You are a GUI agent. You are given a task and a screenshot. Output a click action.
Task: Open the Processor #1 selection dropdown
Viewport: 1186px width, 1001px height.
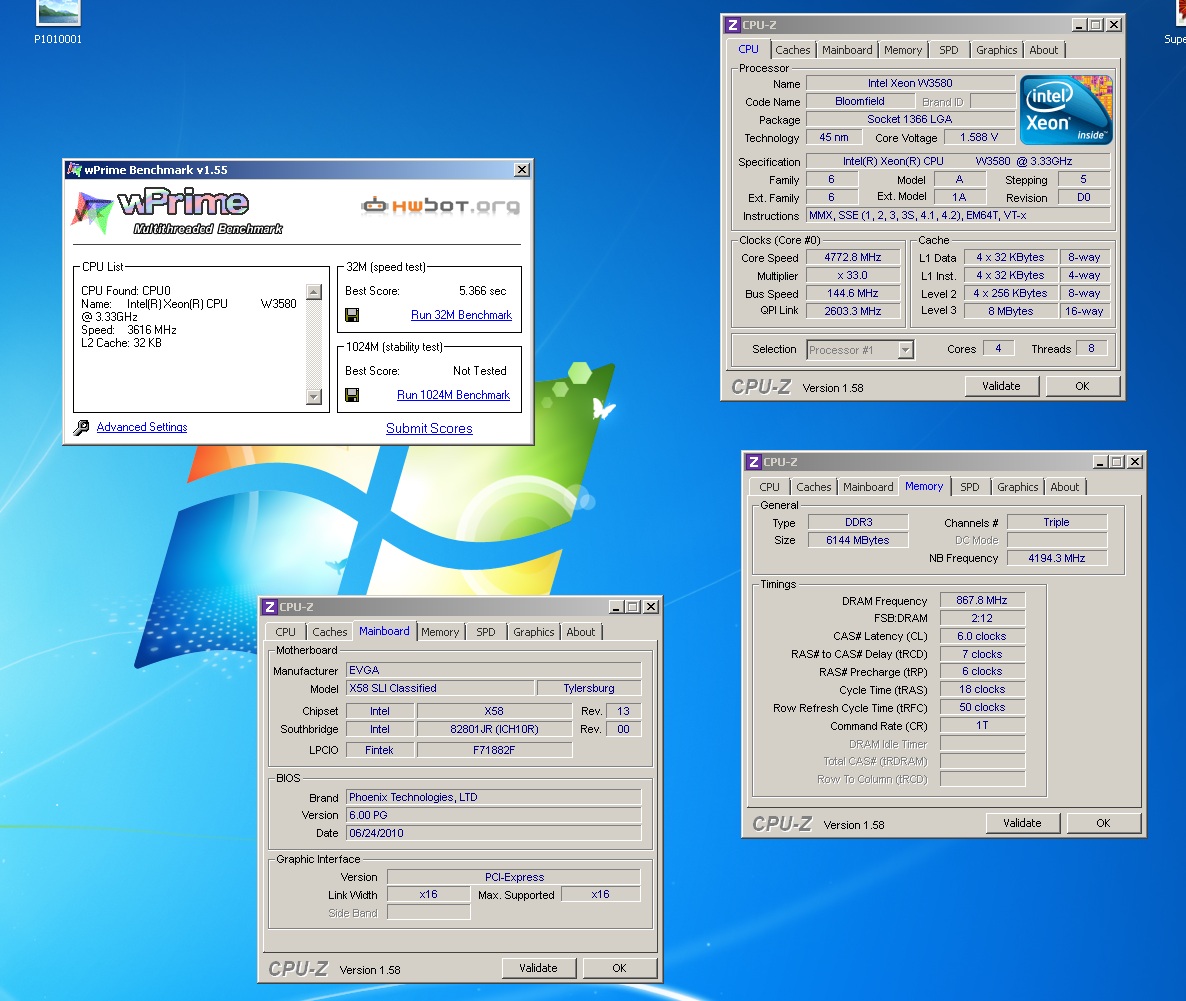[905, 350]
